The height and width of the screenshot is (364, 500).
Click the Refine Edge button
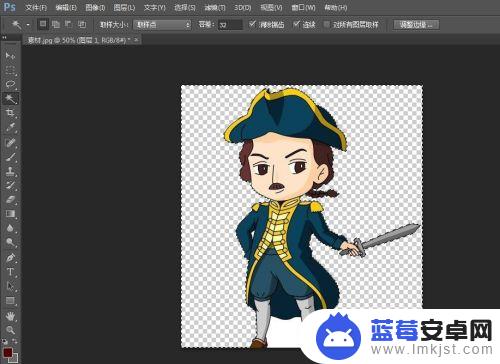coord(416,25)
